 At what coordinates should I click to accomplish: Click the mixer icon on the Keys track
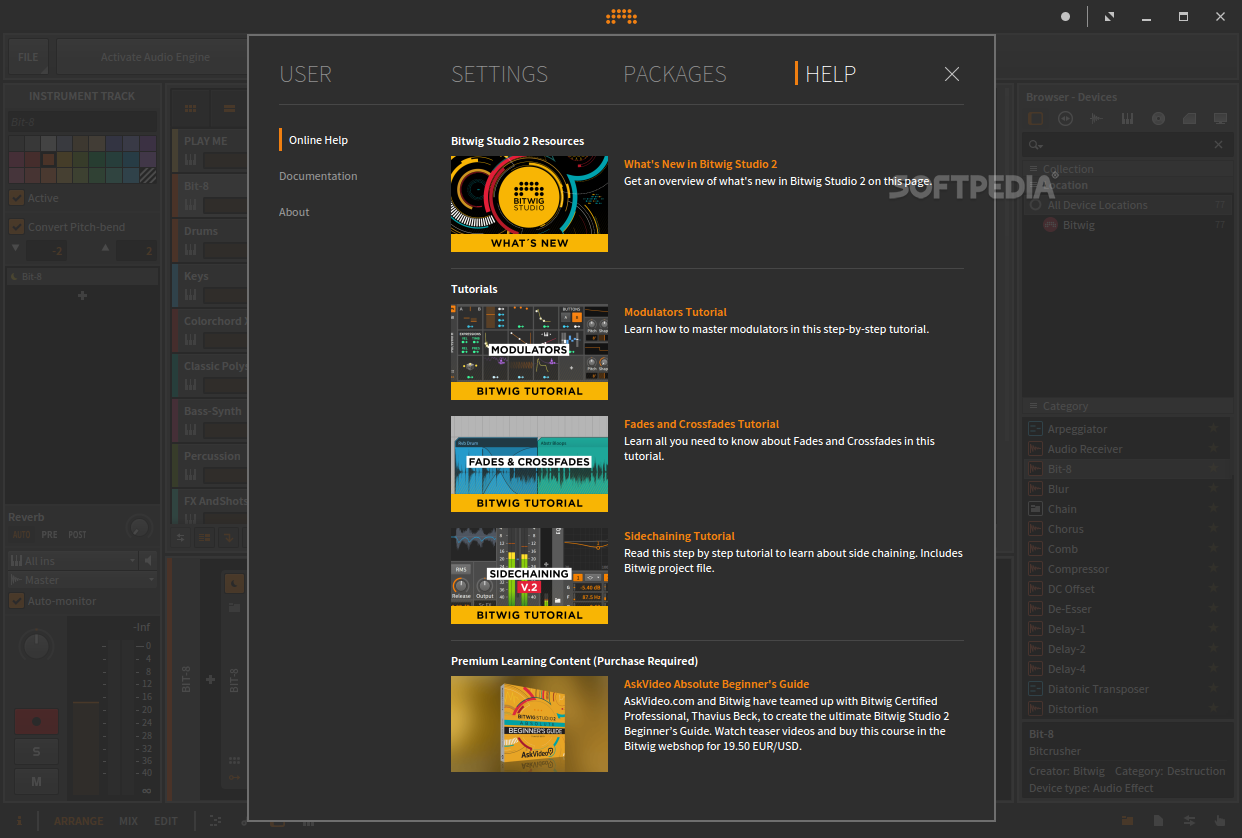pos(190,296)
